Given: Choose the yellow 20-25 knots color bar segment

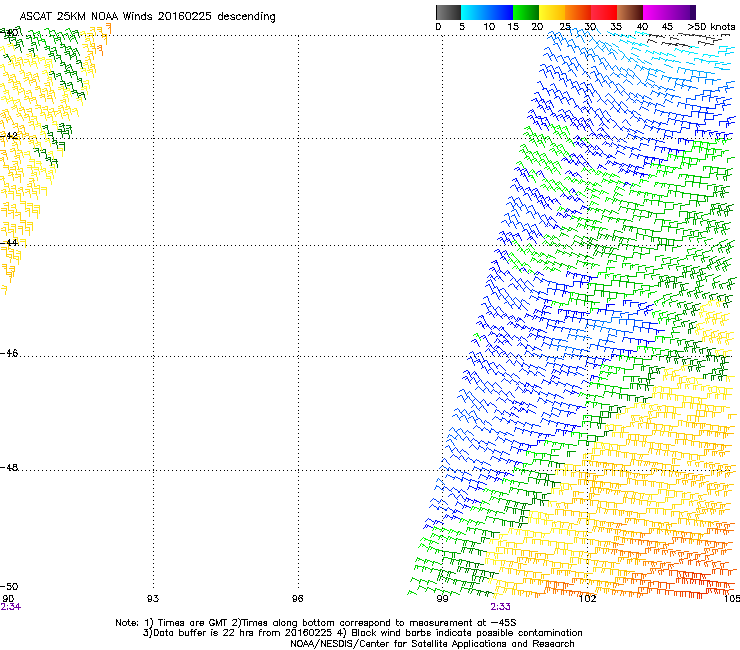Looking at the screenshot, I should coord(552,12).
